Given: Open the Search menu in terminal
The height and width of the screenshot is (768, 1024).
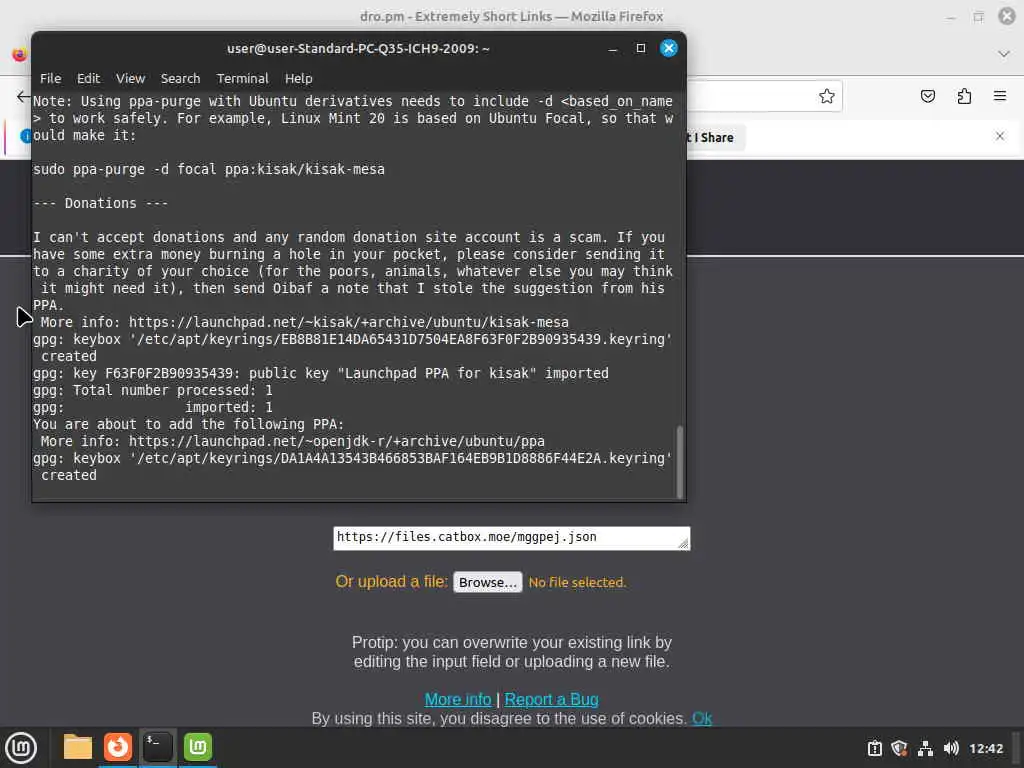Looking at the screenshot, I should coord(180,78).
